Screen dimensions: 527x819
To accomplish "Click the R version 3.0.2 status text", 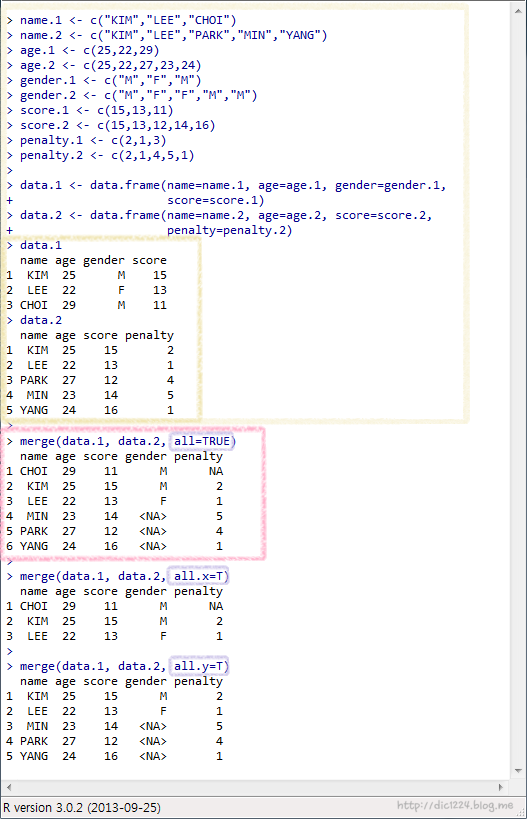I will [x=82, y=808].
